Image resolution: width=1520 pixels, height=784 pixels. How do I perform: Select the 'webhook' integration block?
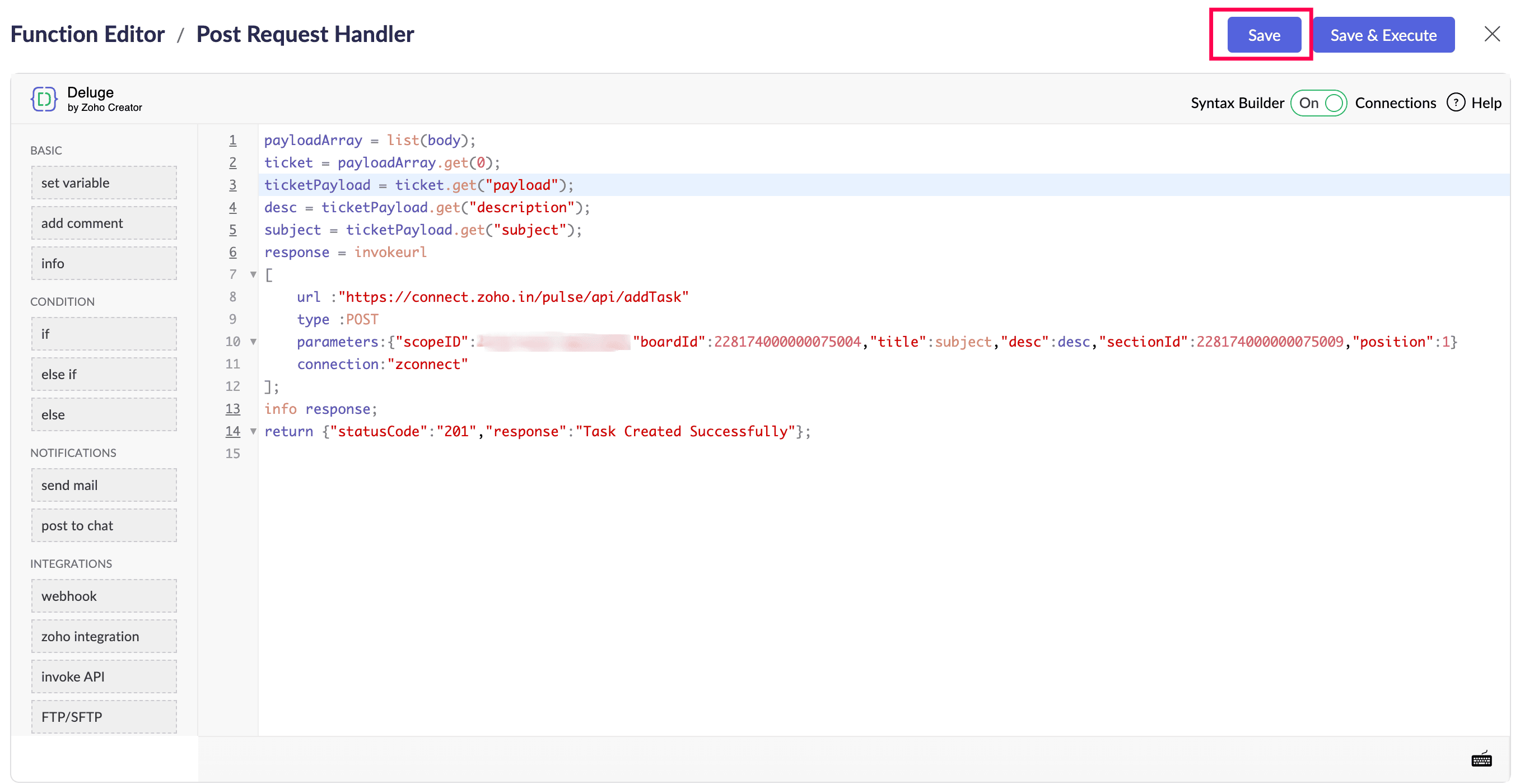tap(104, 596)
